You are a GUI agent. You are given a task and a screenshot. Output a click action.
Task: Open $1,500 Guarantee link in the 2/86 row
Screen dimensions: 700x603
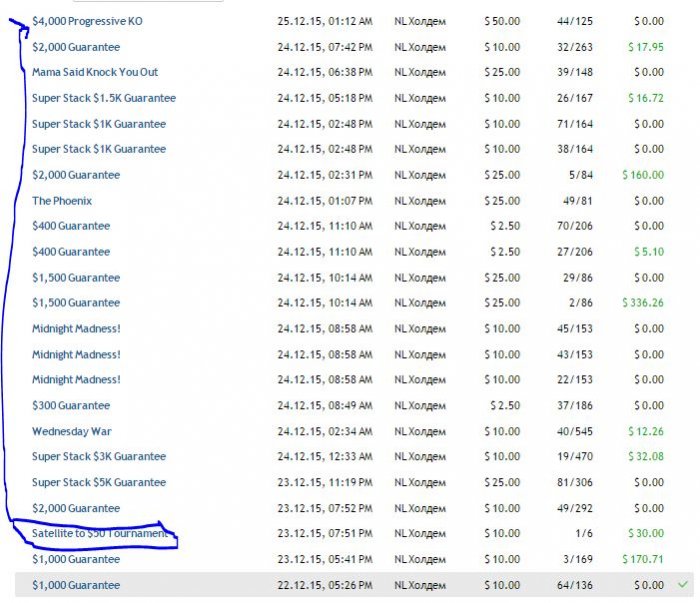pos(76,303)
